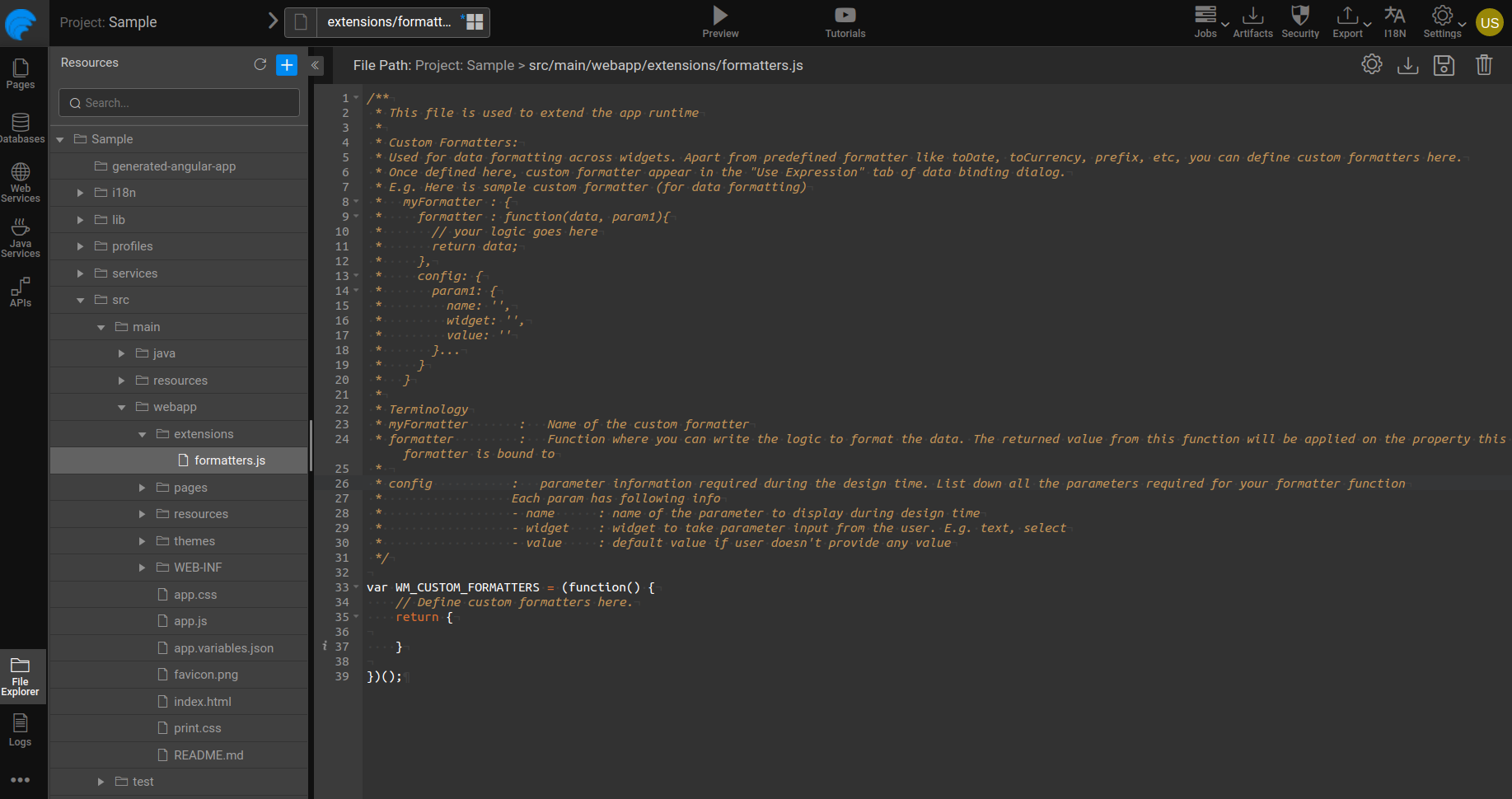Open the APIs panel
Viewport: 1512px width, 799px height.
click(x=21, y=291)
